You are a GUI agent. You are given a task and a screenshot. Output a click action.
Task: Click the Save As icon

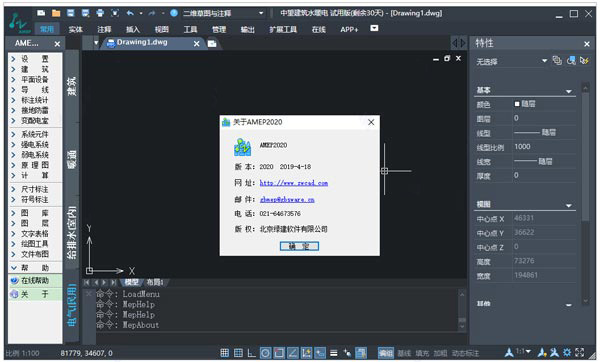pyautogui.click(x=85, y=13)
